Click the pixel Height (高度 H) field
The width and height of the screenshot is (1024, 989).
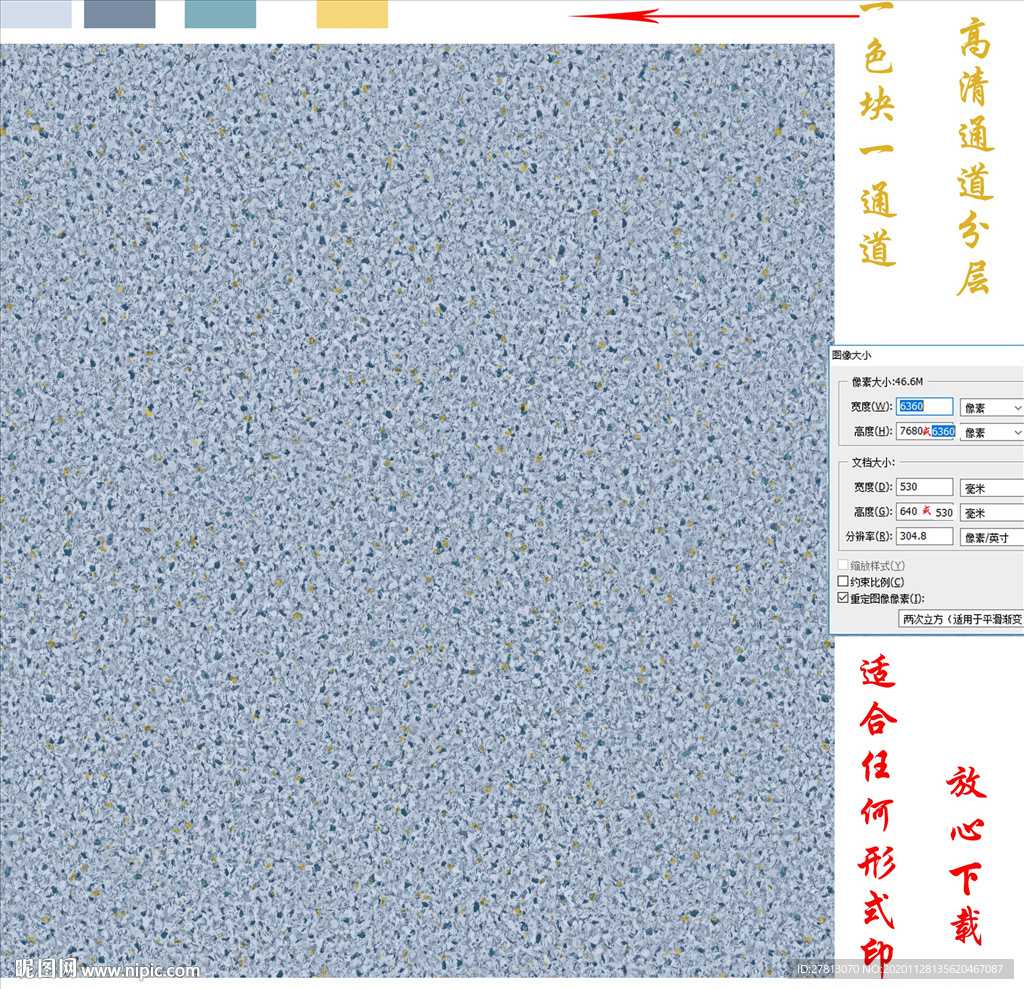[x=925, y=431]
